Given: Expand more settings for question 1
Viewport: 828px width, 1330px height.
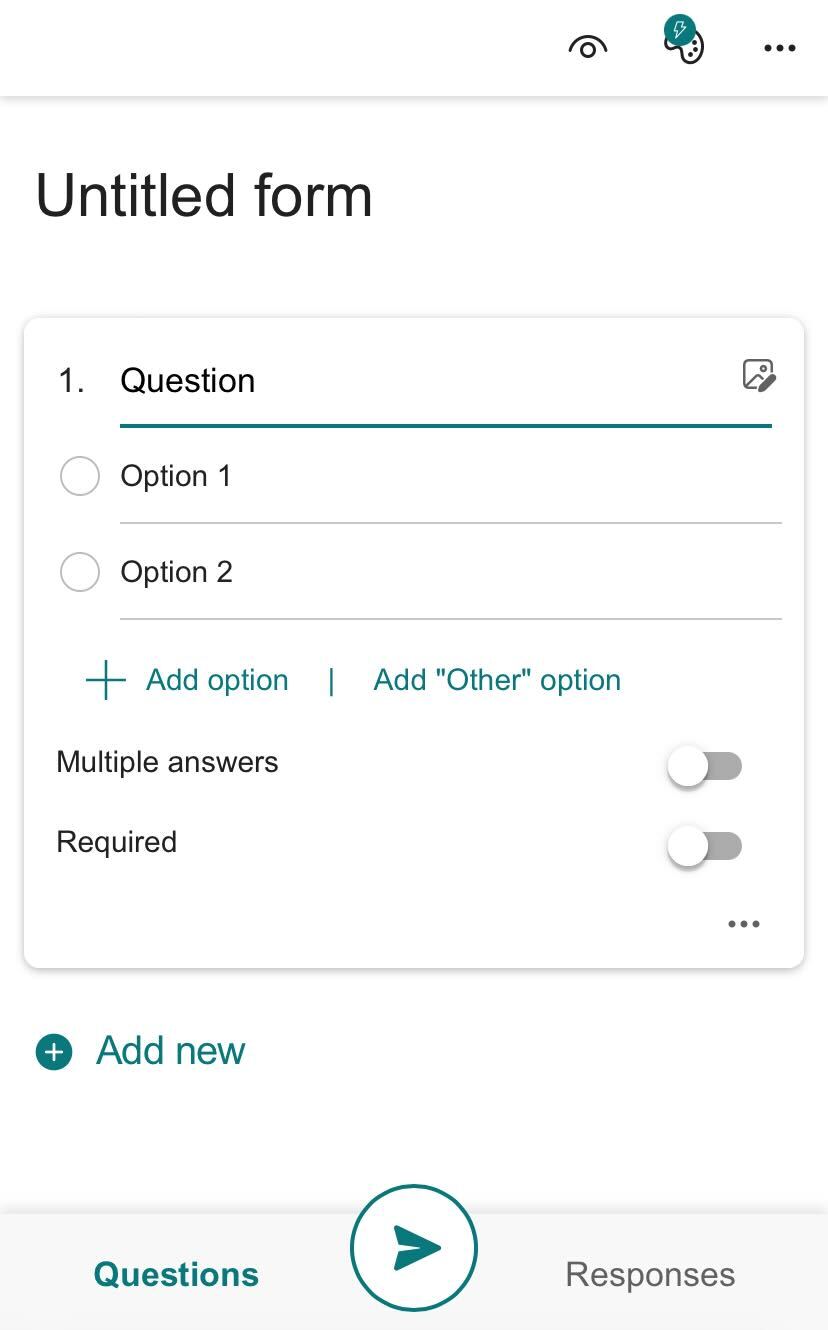Looking at the screenshot, I should point(744,924).
